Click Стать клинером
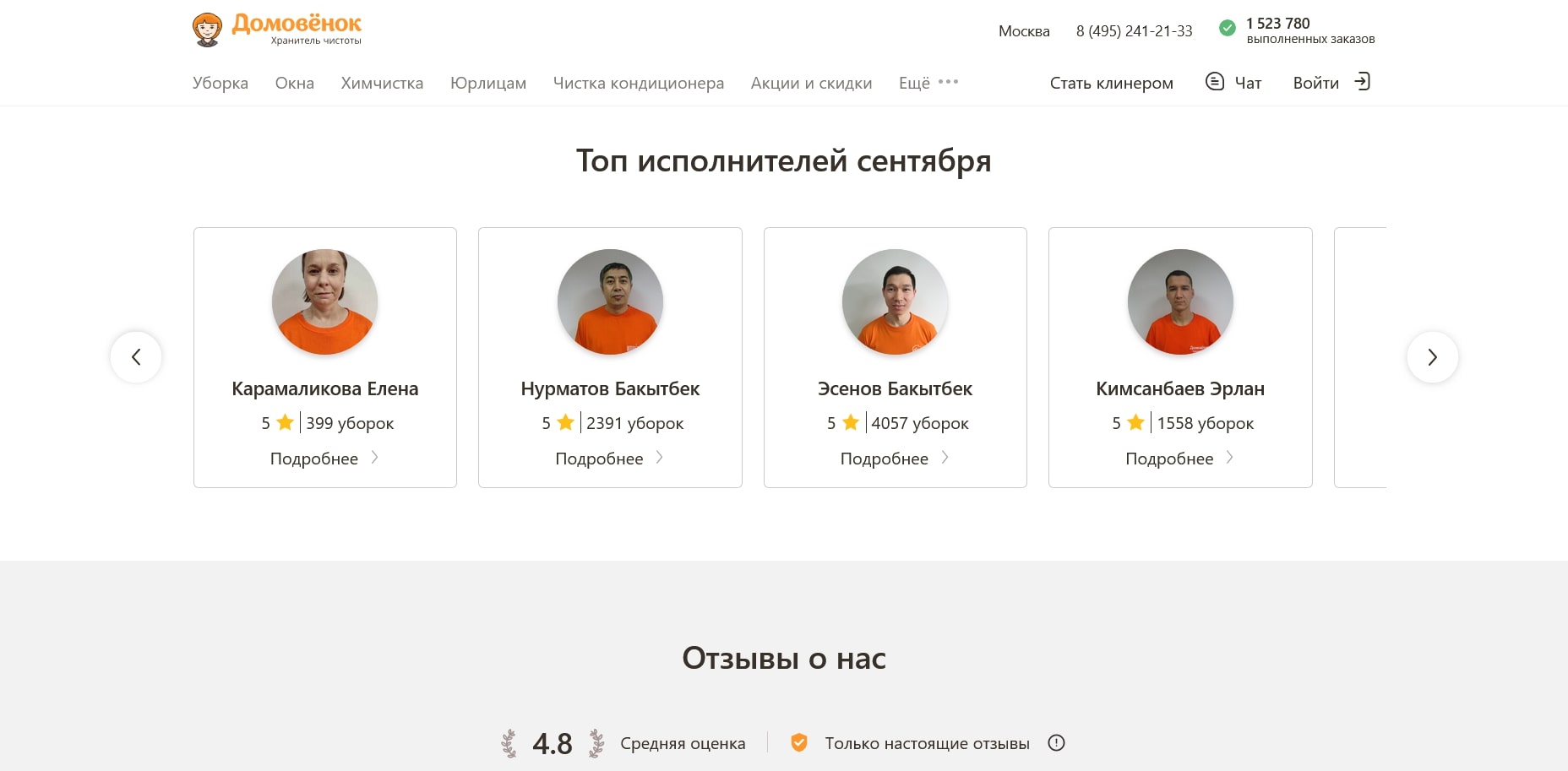 1111,83
